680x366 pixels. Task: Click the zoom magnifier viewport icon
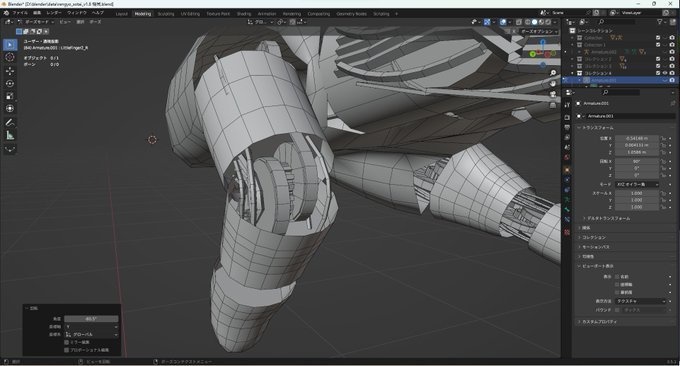pyautogui.click(x=553, y=73)
